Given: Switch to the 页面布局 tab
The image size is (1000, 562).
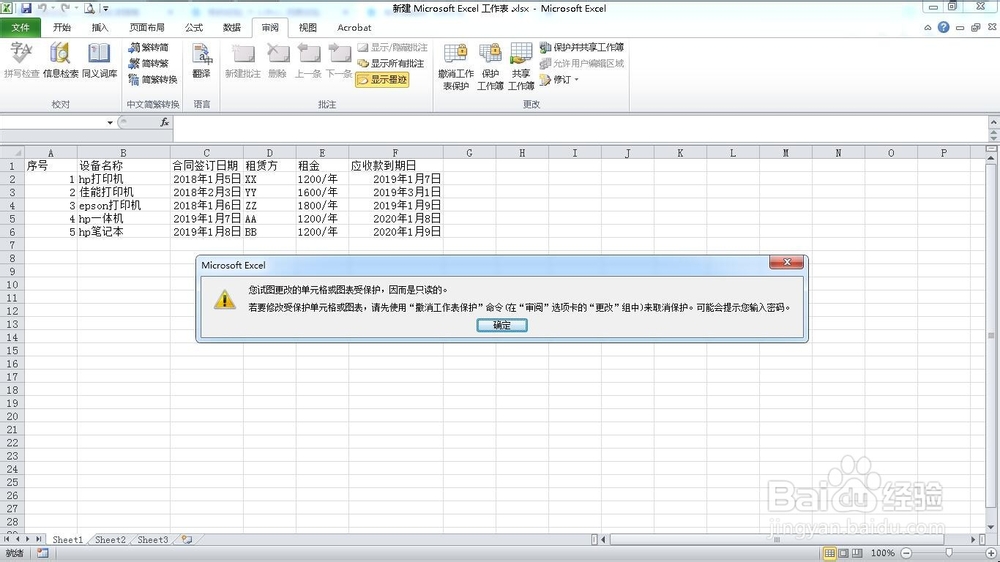Looking at the screenshot, I should 147,27.
